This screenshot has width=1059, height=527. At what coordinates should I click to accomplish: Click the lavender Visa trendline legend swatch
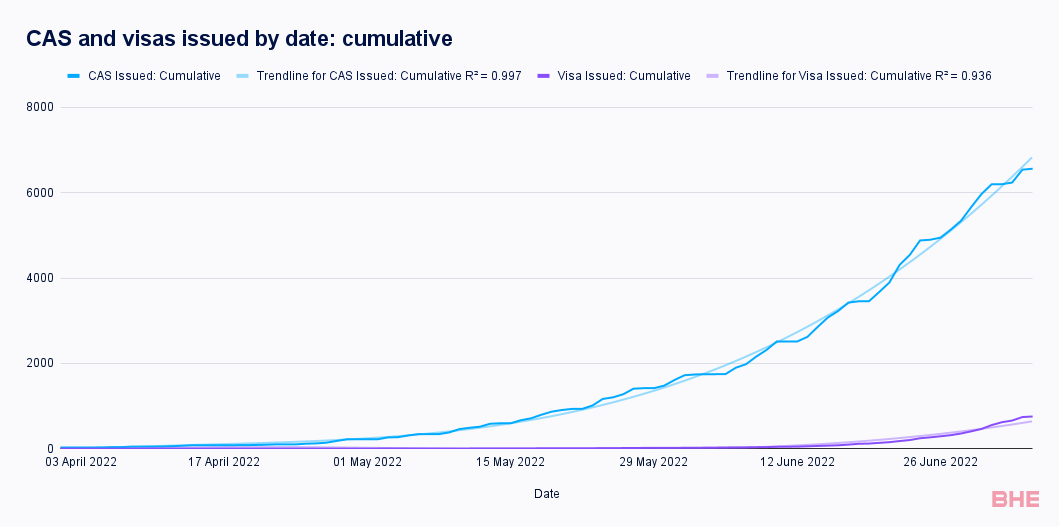[713, 76]
